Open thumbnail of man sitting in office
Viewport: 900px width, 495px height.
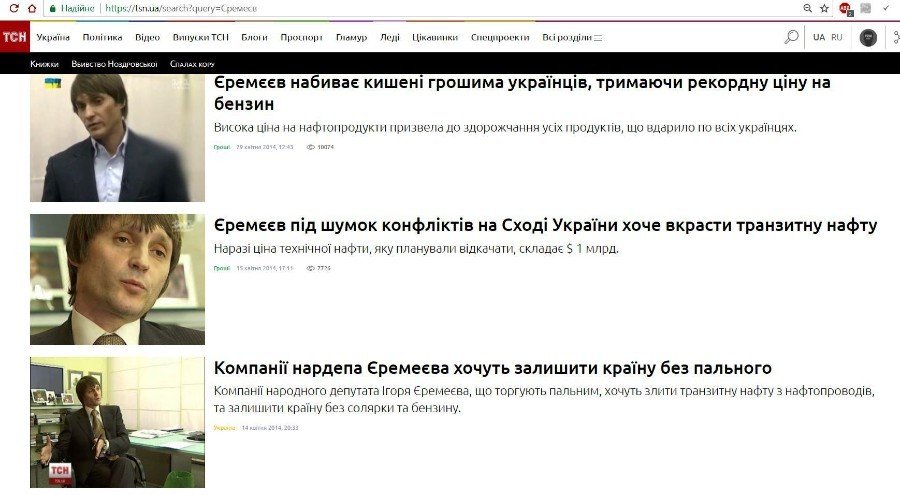(x=117, y=422)
